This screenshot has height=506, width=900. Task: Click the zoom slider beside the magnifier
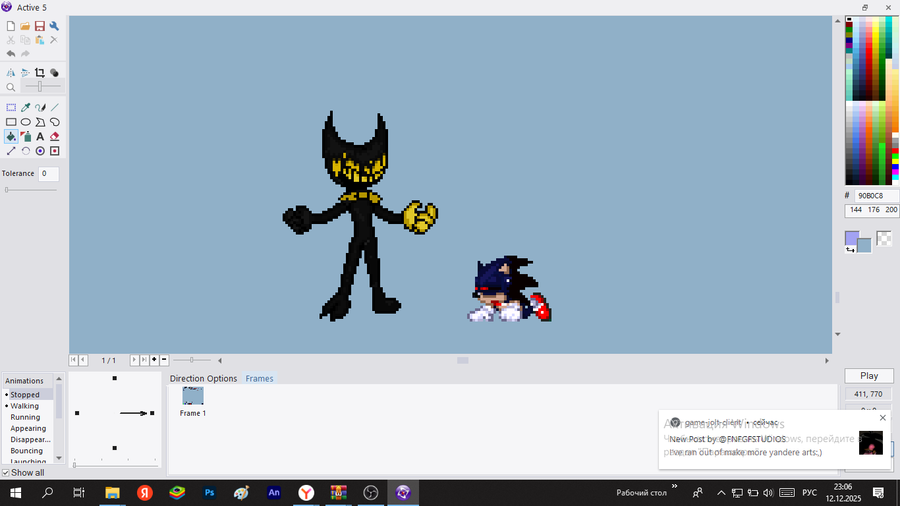point(40,87)
